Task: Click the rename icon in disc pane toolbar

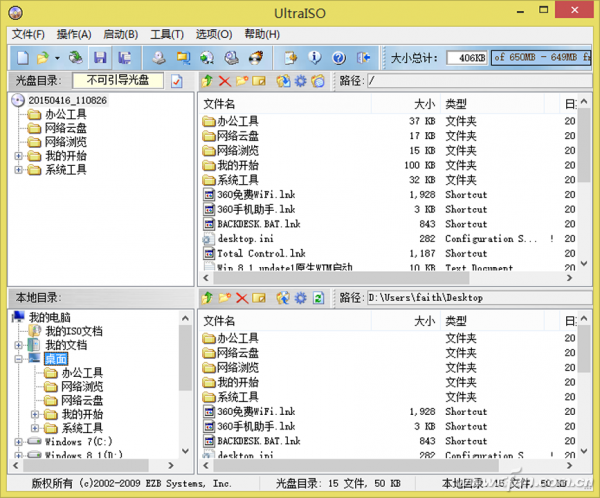Action: 259,81
